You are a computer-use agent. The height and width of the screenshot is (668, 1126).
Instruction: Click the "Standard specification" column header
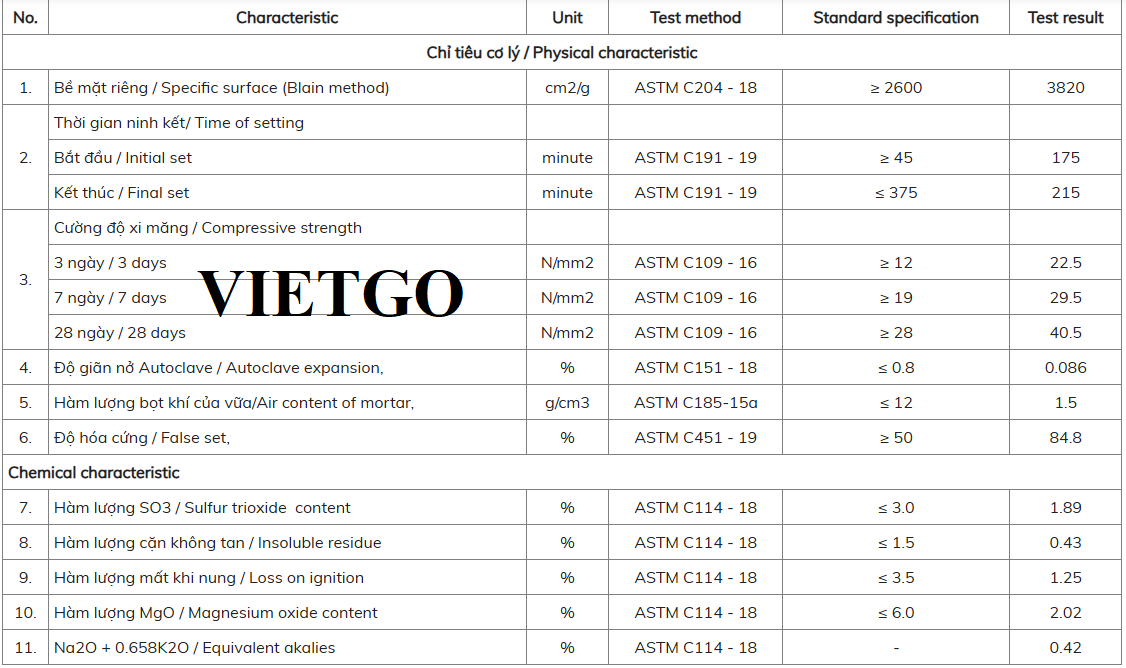coord(895,18)
